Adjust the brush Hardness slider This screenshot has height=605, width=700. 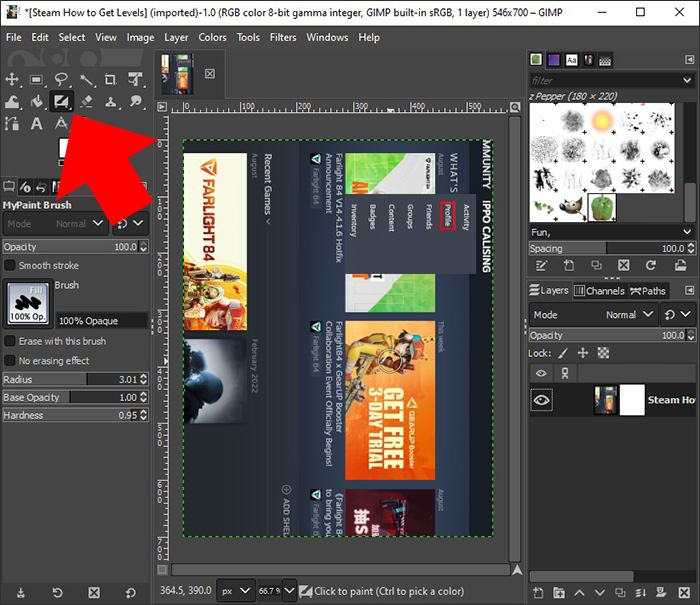[x=68, y=415]
